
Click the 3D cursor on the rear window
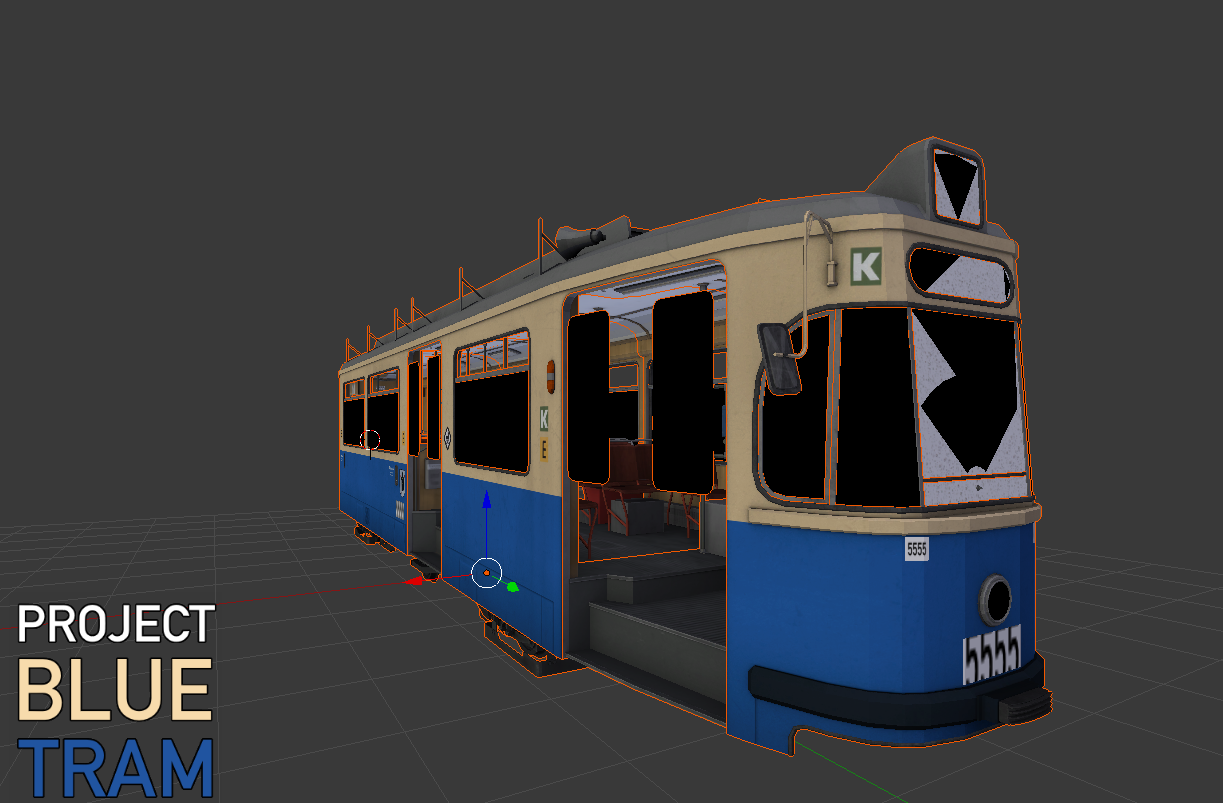[x=370, y=439]
